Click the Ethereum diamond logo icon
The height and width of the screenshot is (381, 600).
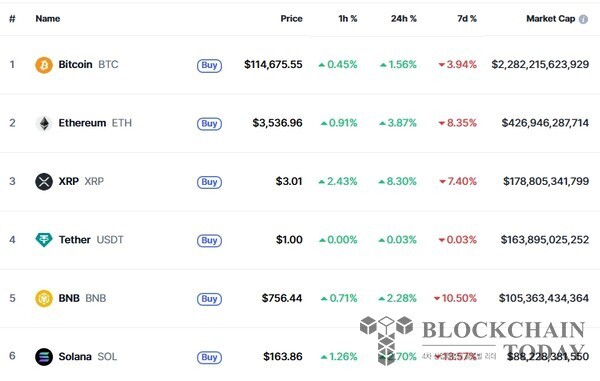44,123
